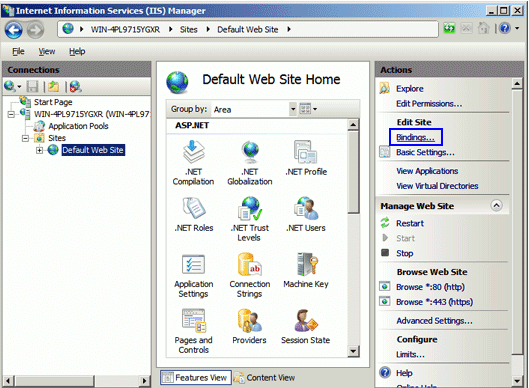Image resolution: width=529 pixels, height=388 pixels.
Task: Click the Bindings... link
Action: click(415, 137)
